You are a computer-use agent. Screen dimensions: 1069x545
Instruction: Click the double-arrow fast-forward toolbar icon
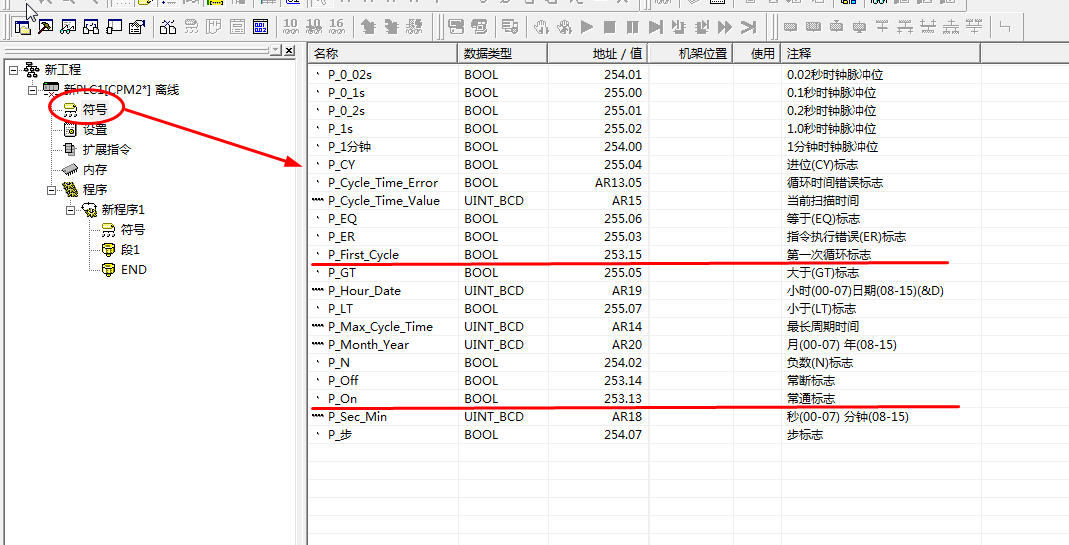pos(725,27)
